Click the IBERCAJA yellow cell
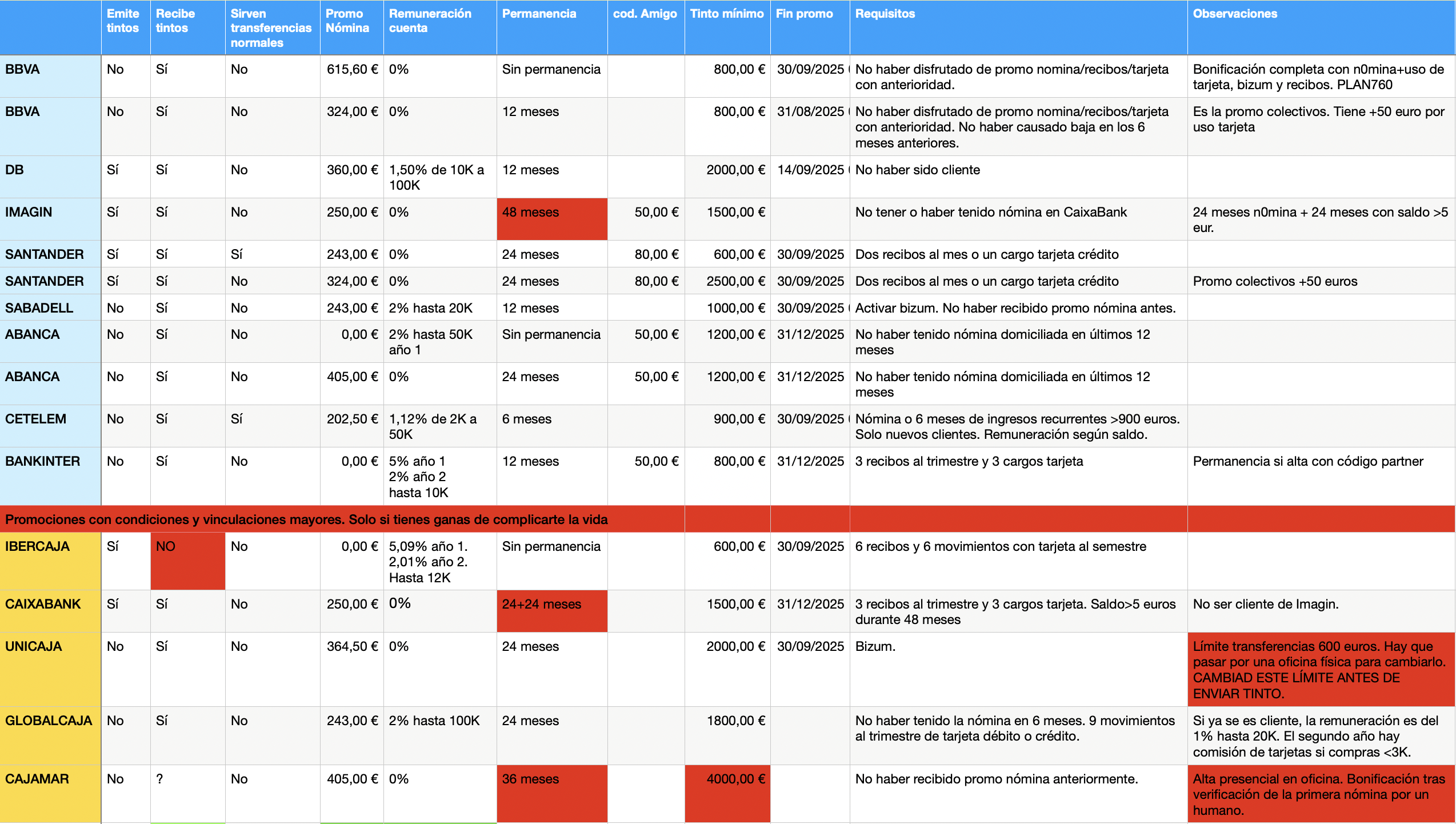 pos(50,561)
